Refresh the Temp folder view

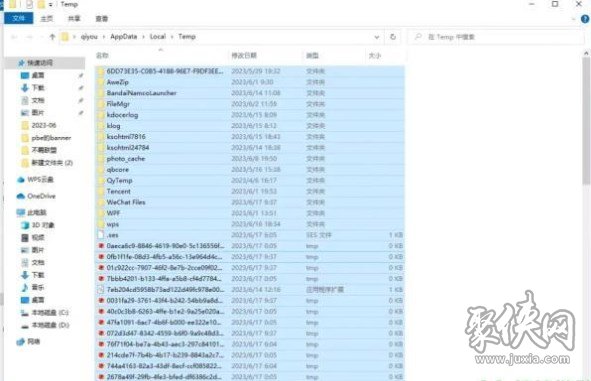pyautogui.click(x=393, y=37)
